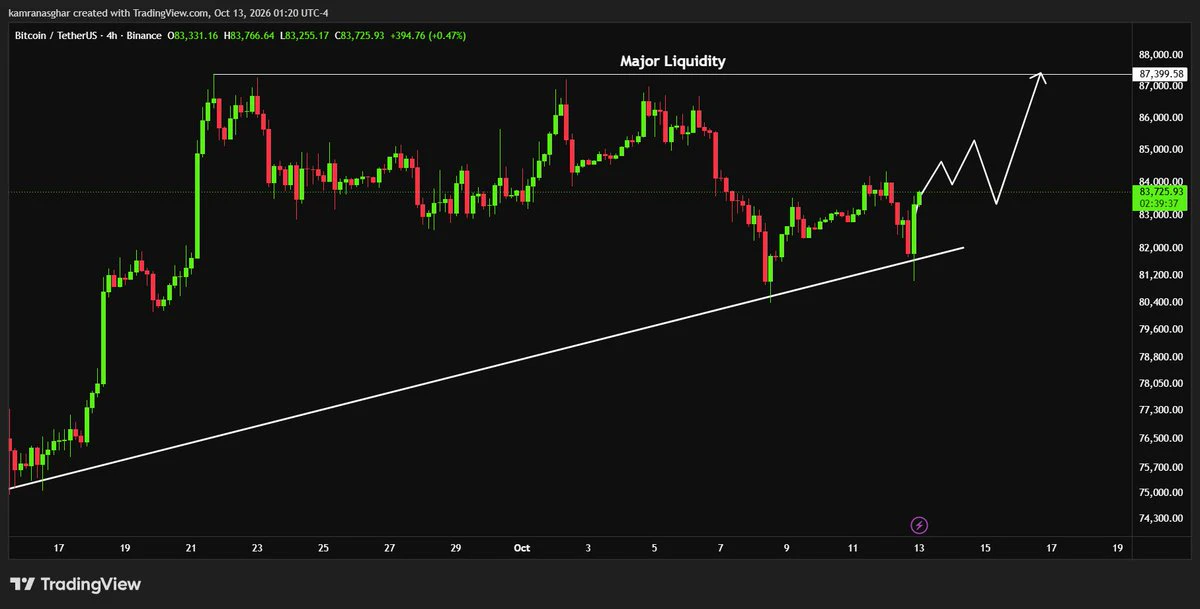Click date 15 on the time axis
Image resolution: width=1200 pixels, height=609 pixels.
(x=984, y=547)
